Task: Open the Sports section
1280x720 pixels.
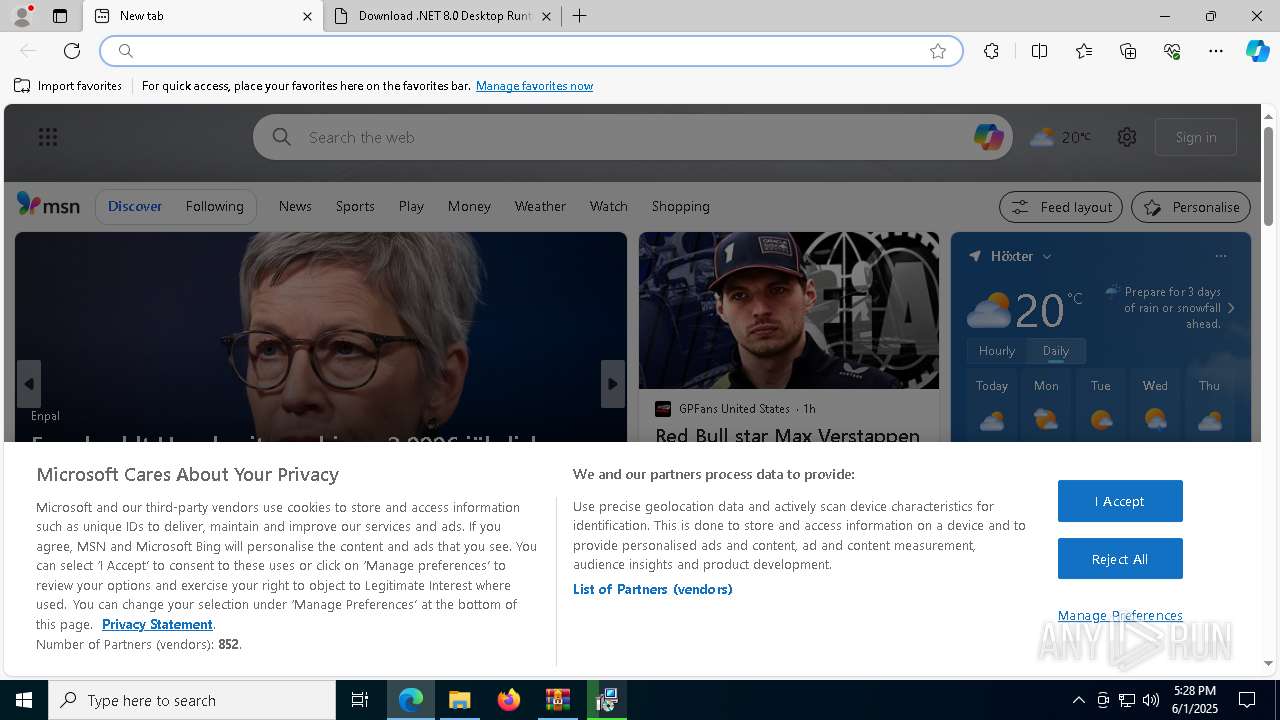Action: [x=355, y=206]
